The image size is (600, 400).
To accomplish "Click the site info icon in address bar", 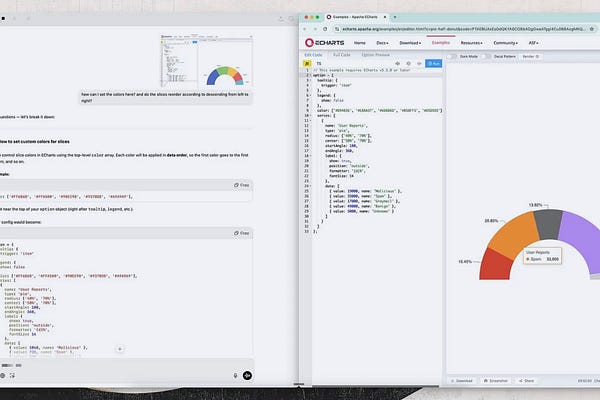I will pyautogui.click(x=337, y=29).
